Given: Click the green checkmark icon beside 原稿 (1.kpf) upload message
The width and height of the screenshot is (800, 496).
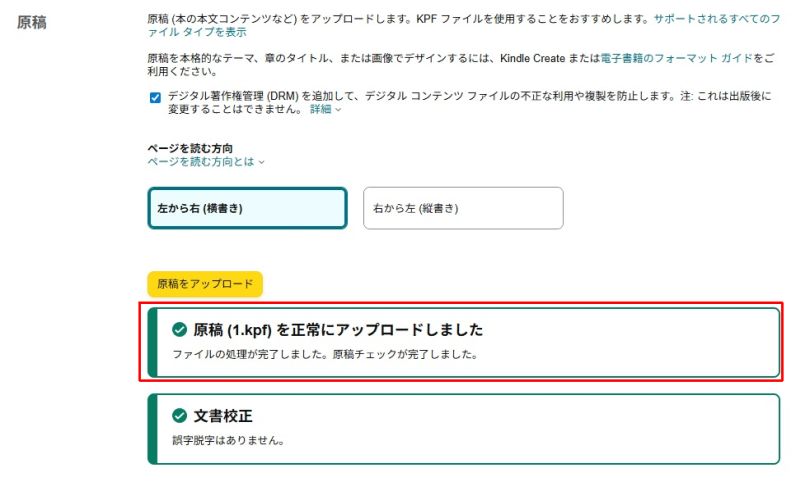Looking at the screenshot, I should click(179, 330).
